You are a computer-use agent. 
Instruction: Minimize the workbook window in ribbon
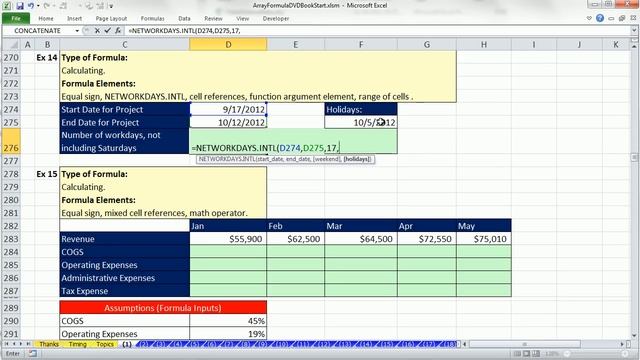pos(611,18)
